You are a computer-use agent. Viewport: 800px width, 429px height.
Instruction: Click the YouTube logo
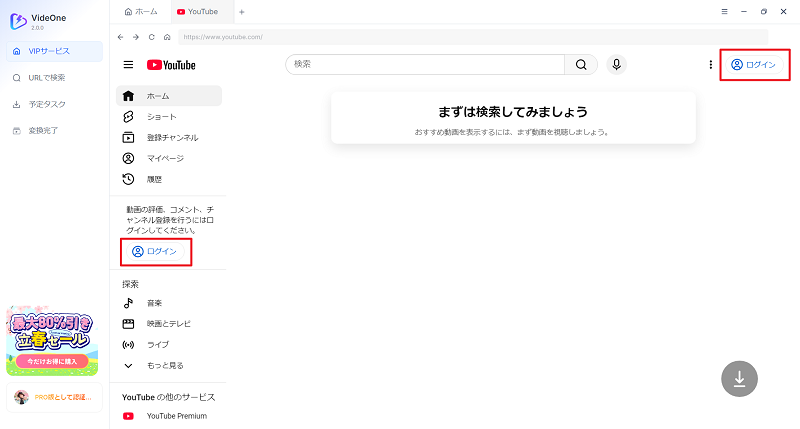171,65
